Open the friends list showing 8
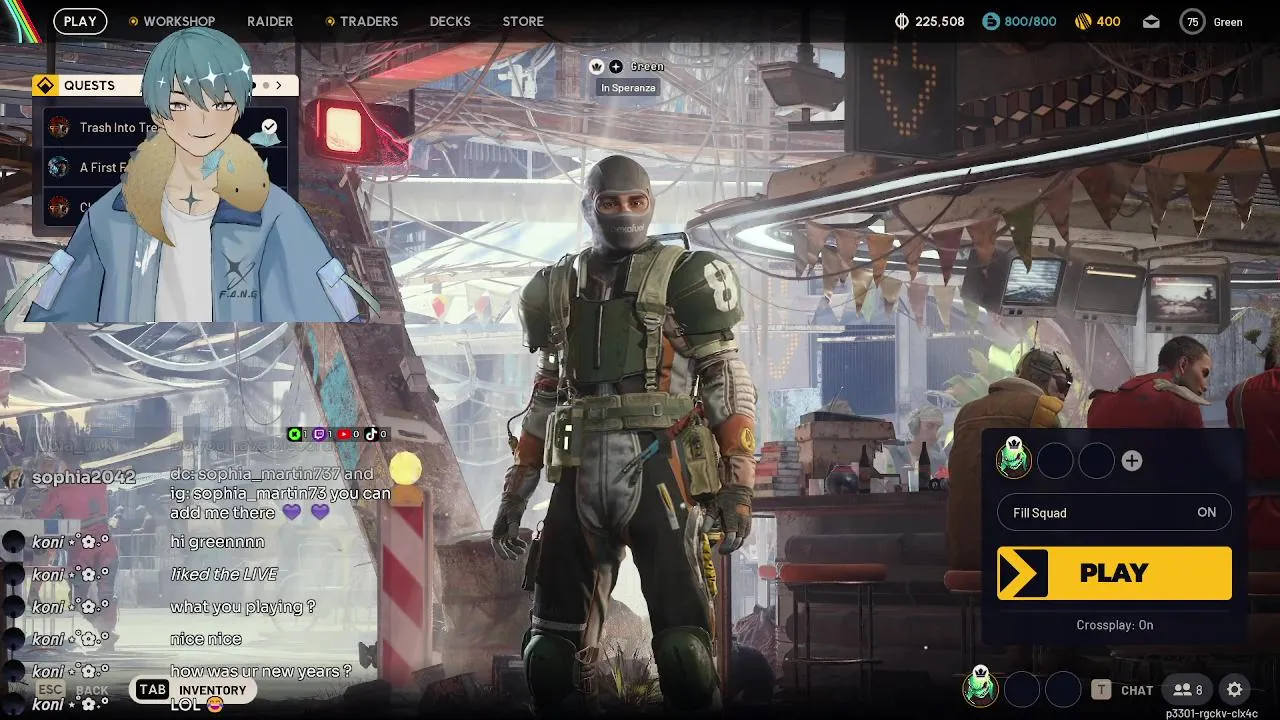This screenshot has width=1280, height=720. (x=1188, y=690)
